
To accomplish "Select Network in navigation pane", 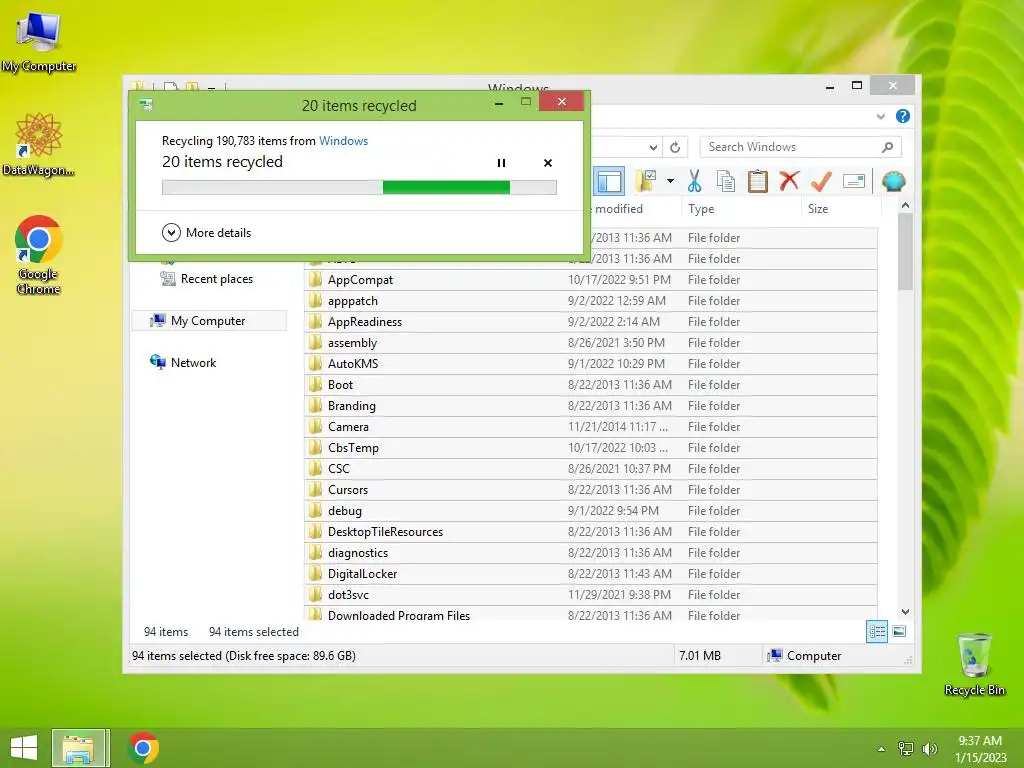I will click(x=183, y=362).
